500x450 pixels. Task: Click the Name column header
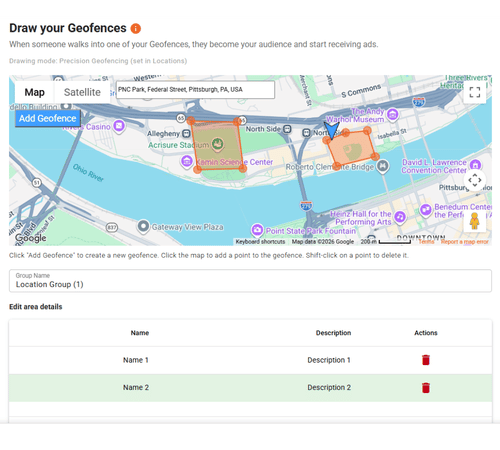coord(140,333)
